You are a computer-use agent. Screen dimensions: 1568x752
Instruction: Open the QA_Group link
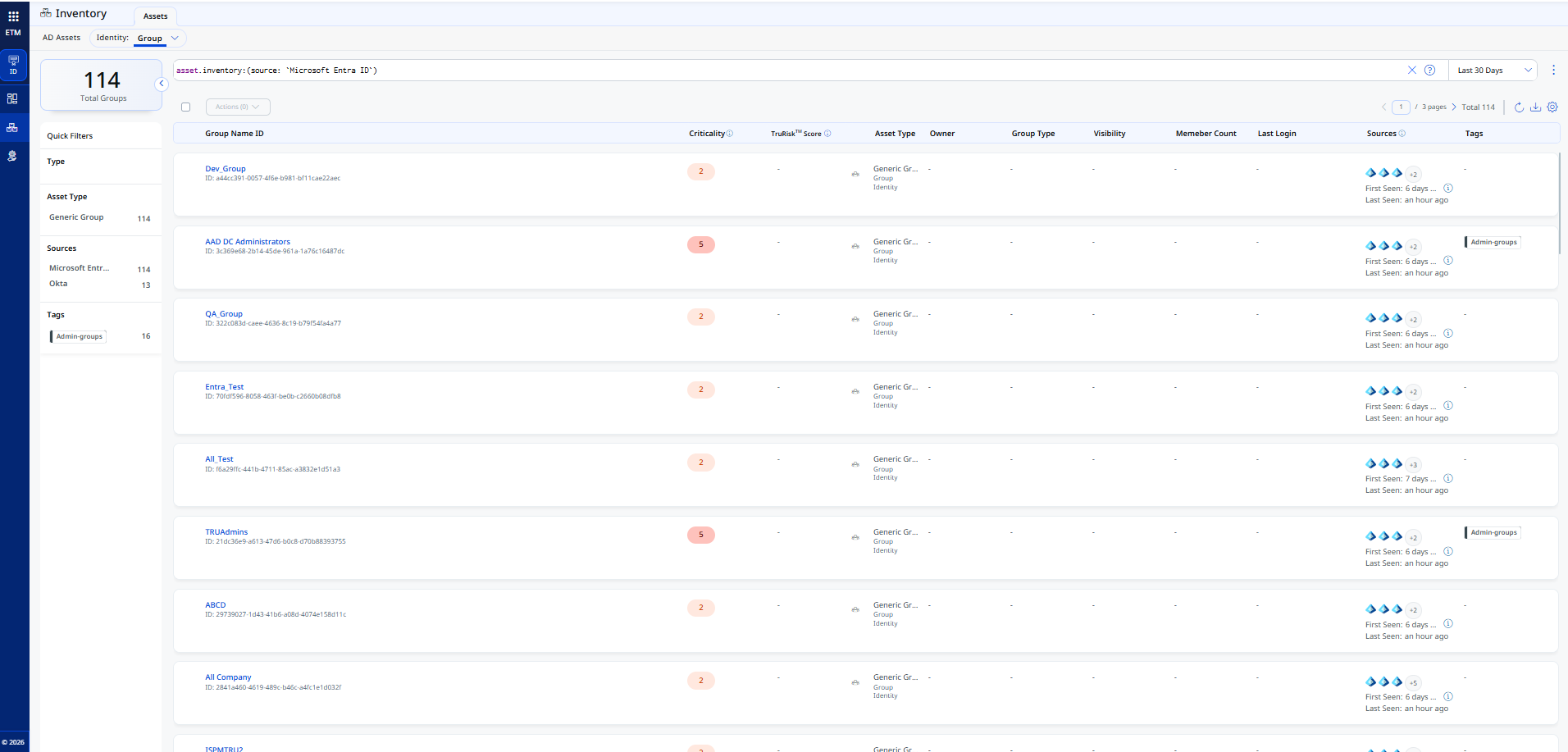(224, 314)
